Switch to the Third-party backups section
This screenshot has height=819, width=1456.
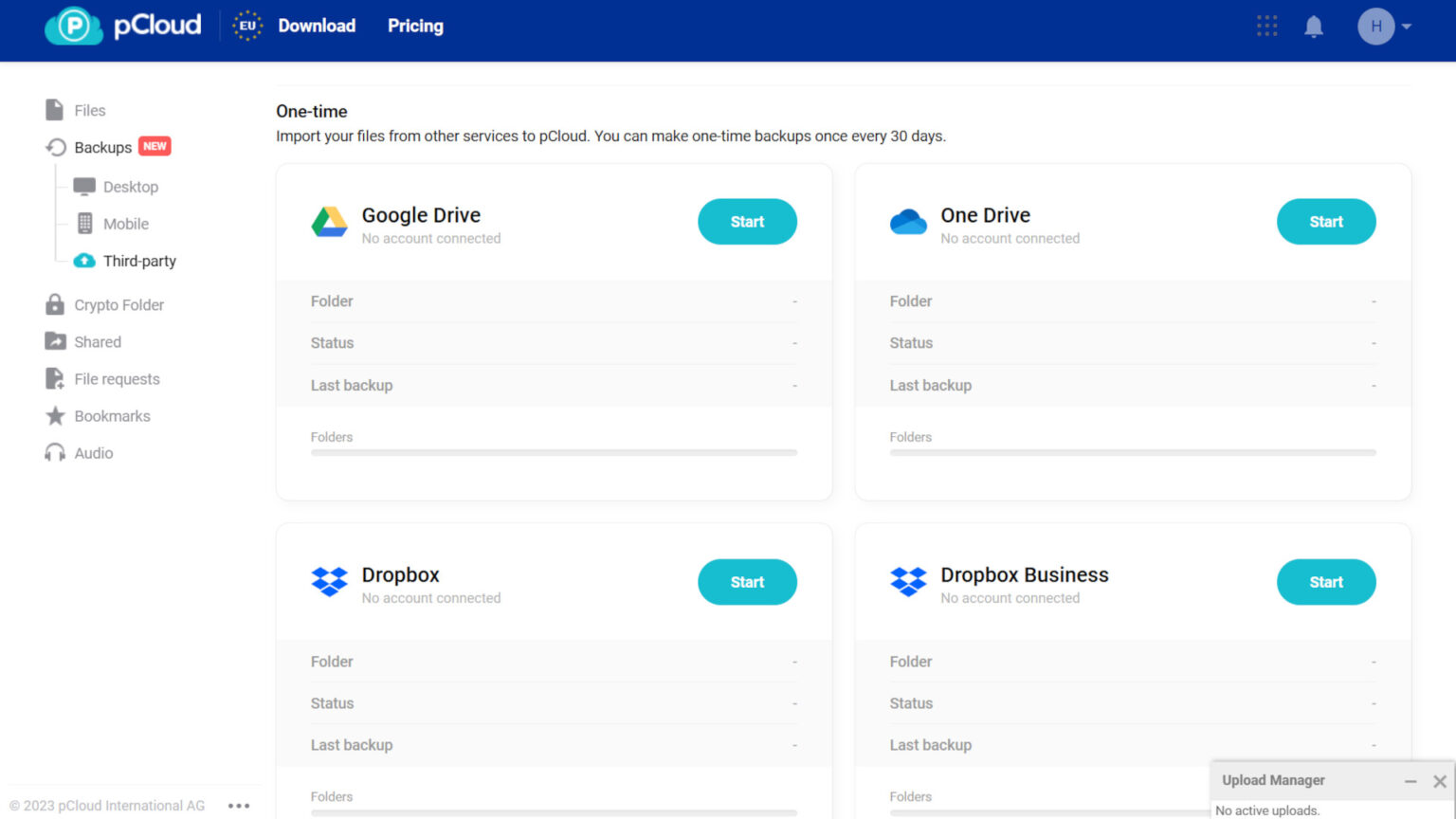coord(139,261)
